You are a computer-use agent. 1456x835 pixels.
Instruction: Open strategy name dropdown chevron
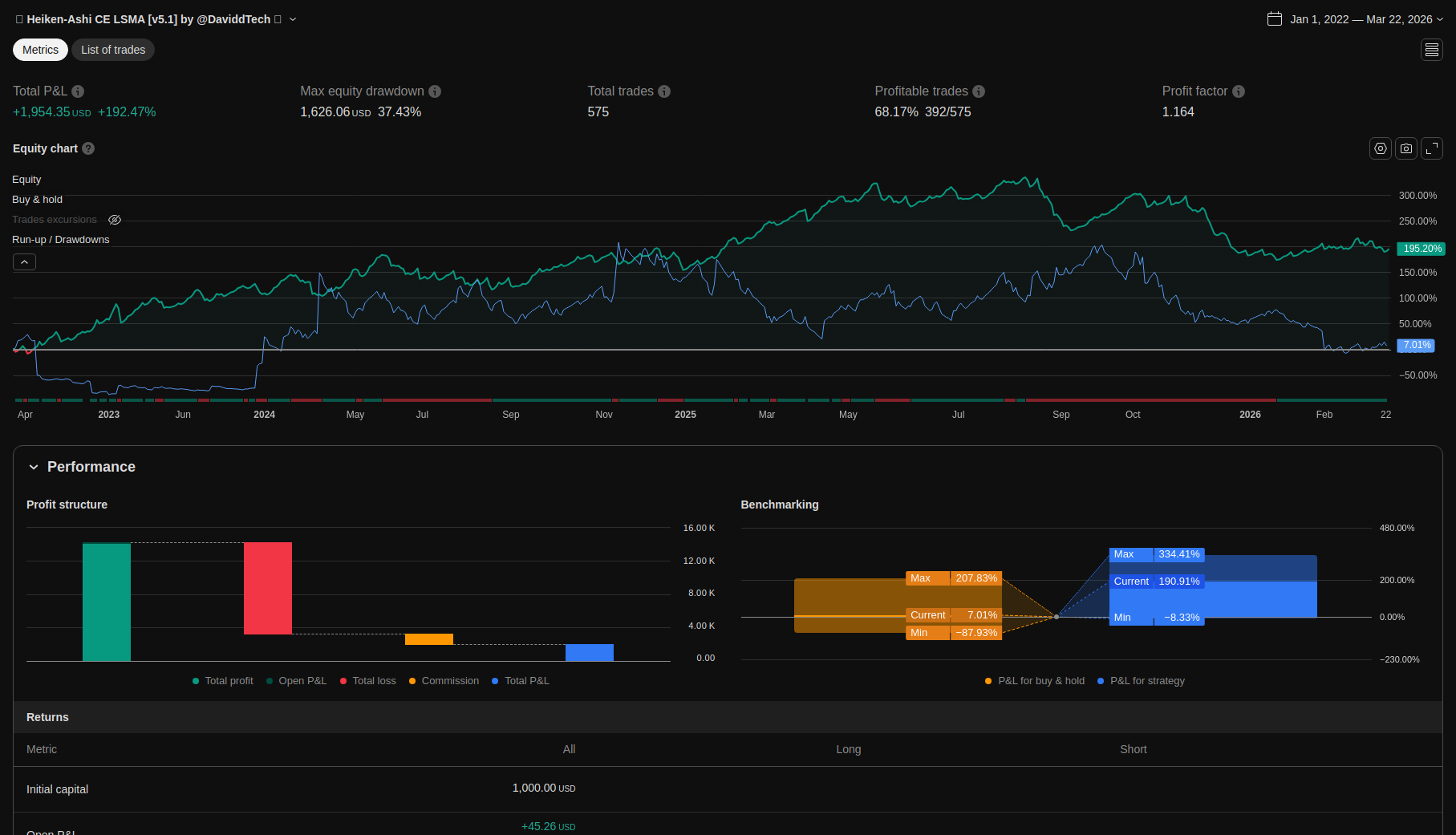point(293,19)
